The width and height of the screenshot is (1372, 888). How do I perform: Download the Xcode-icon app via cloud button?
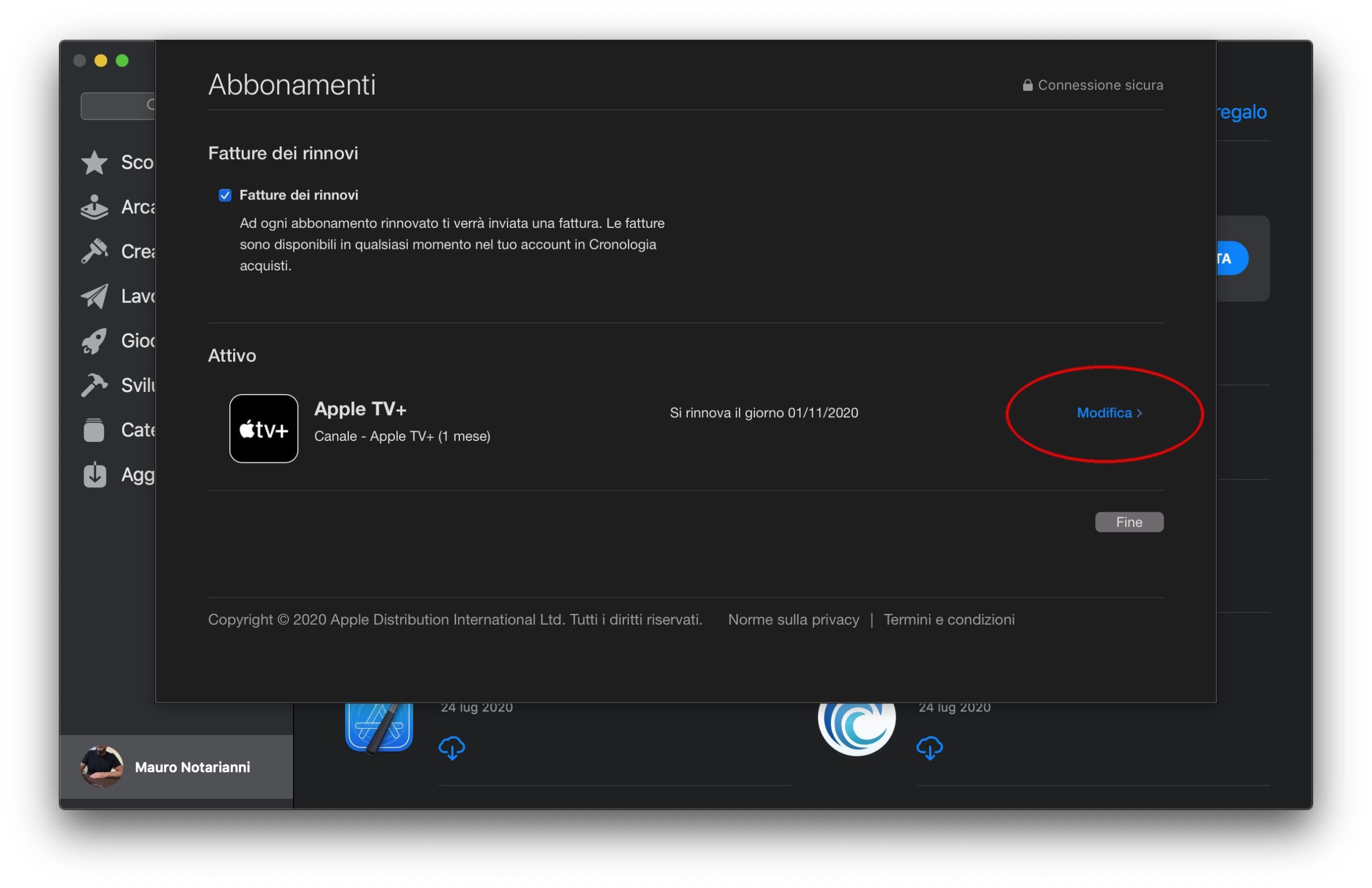pos(451,748)
